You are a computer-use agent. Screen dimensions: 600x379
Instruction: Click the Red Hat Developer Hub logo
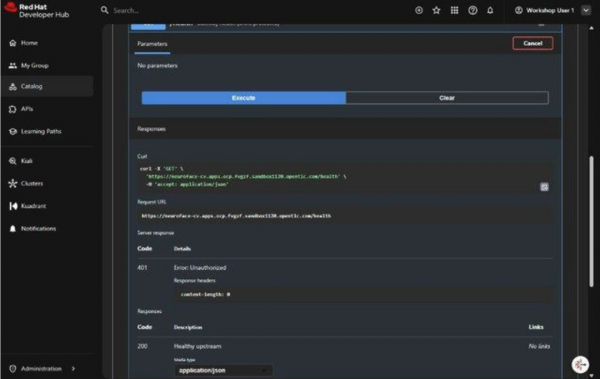pos(37,10)
